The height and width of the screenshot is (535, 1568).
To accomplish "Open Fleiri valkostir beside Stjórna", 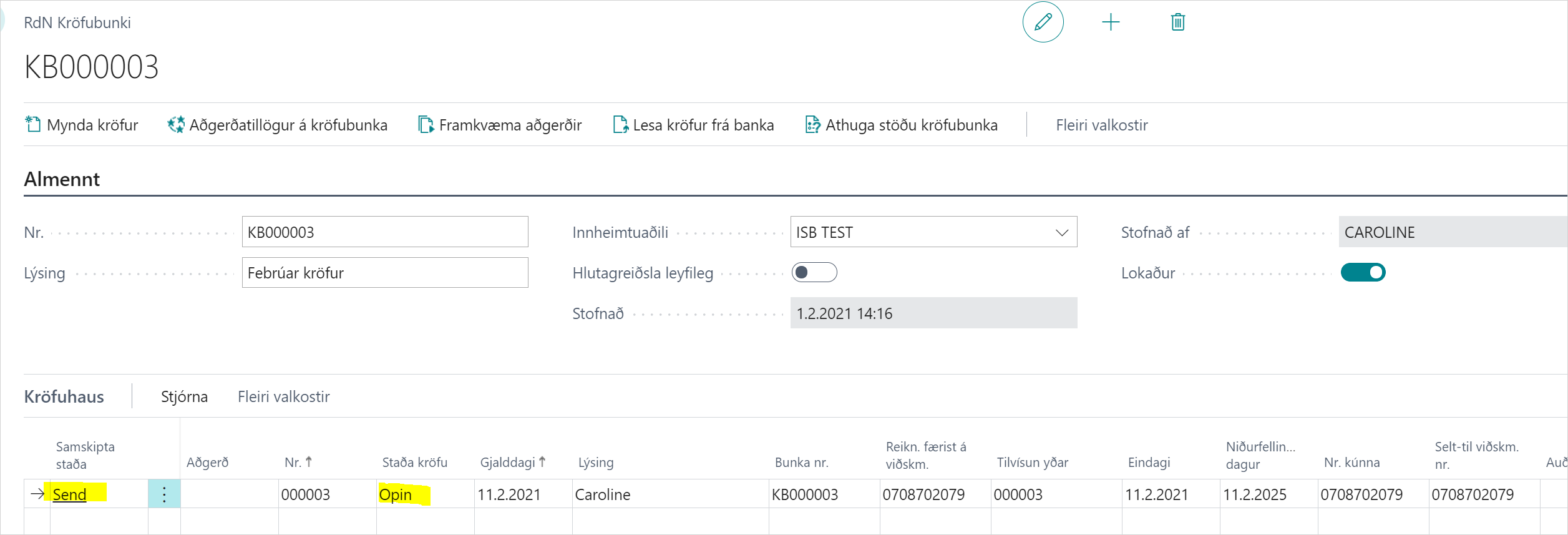I will coord(283,397).
